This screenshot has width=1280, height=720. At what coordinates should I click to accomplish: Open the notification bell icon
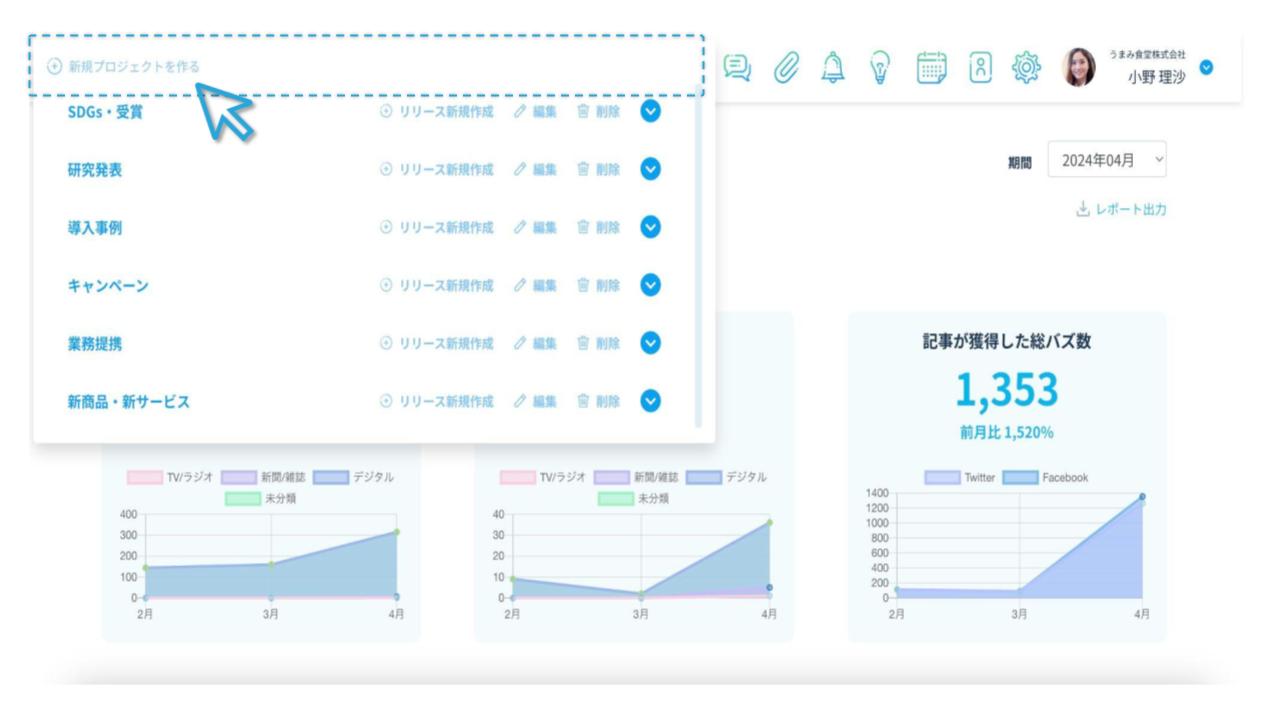coord(833,66)
